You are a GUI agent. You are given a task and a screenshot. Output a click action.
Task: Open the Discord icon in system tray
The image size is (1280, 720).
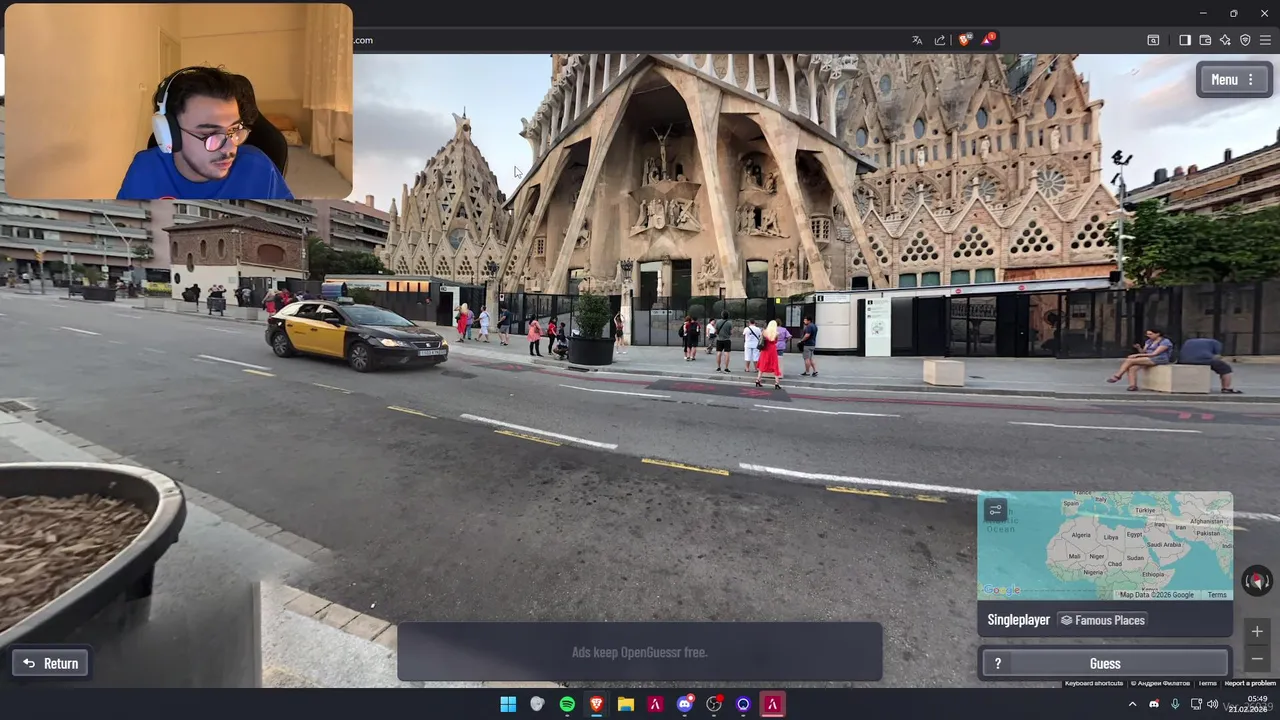[x=1154, y=704]
